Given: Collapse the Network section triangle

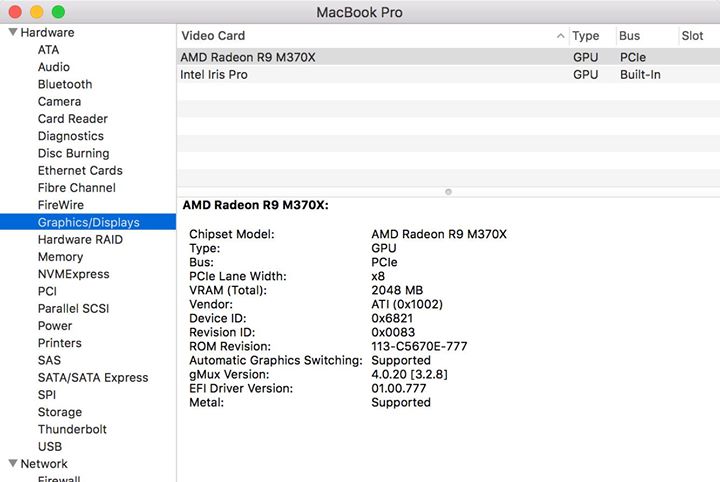Looking at the screenshot, I should point(13,463).
